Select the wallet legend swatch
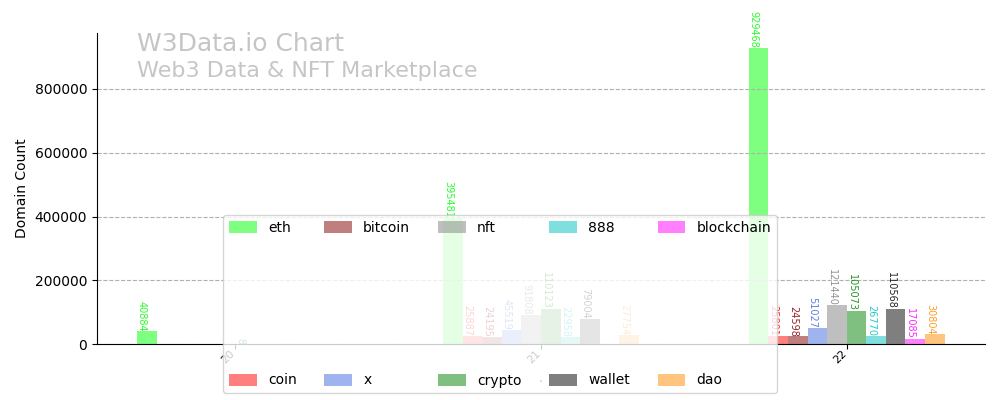Viewport: 1000px width, 400px height. (x=563, y=380)
